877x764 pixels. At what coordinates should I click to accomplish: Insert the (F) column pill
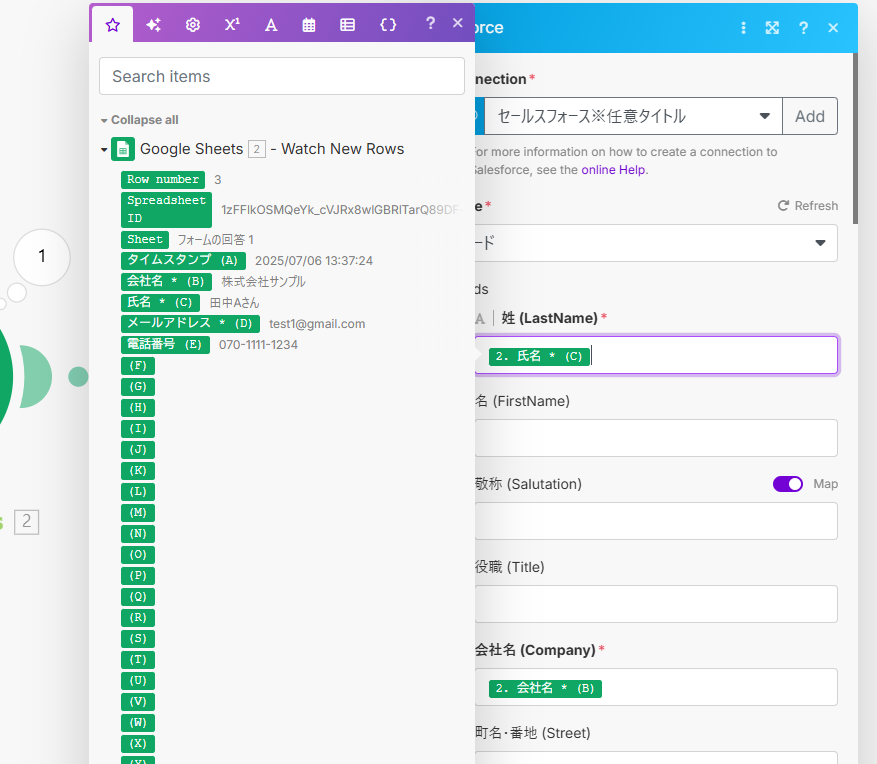click(138, 366)
